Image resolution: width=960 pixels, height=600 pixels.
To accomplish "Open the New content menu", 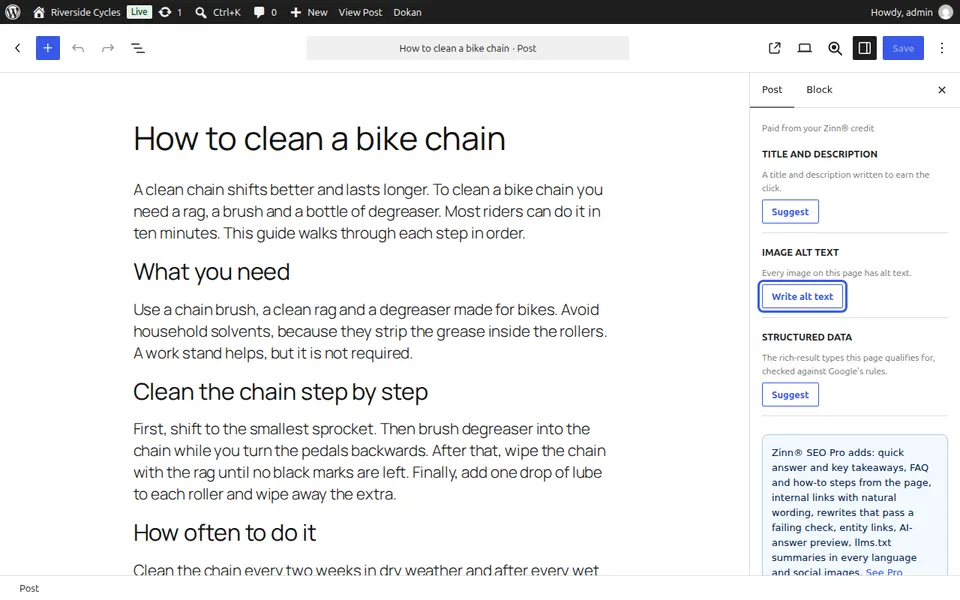I will [x=309, y=12].
